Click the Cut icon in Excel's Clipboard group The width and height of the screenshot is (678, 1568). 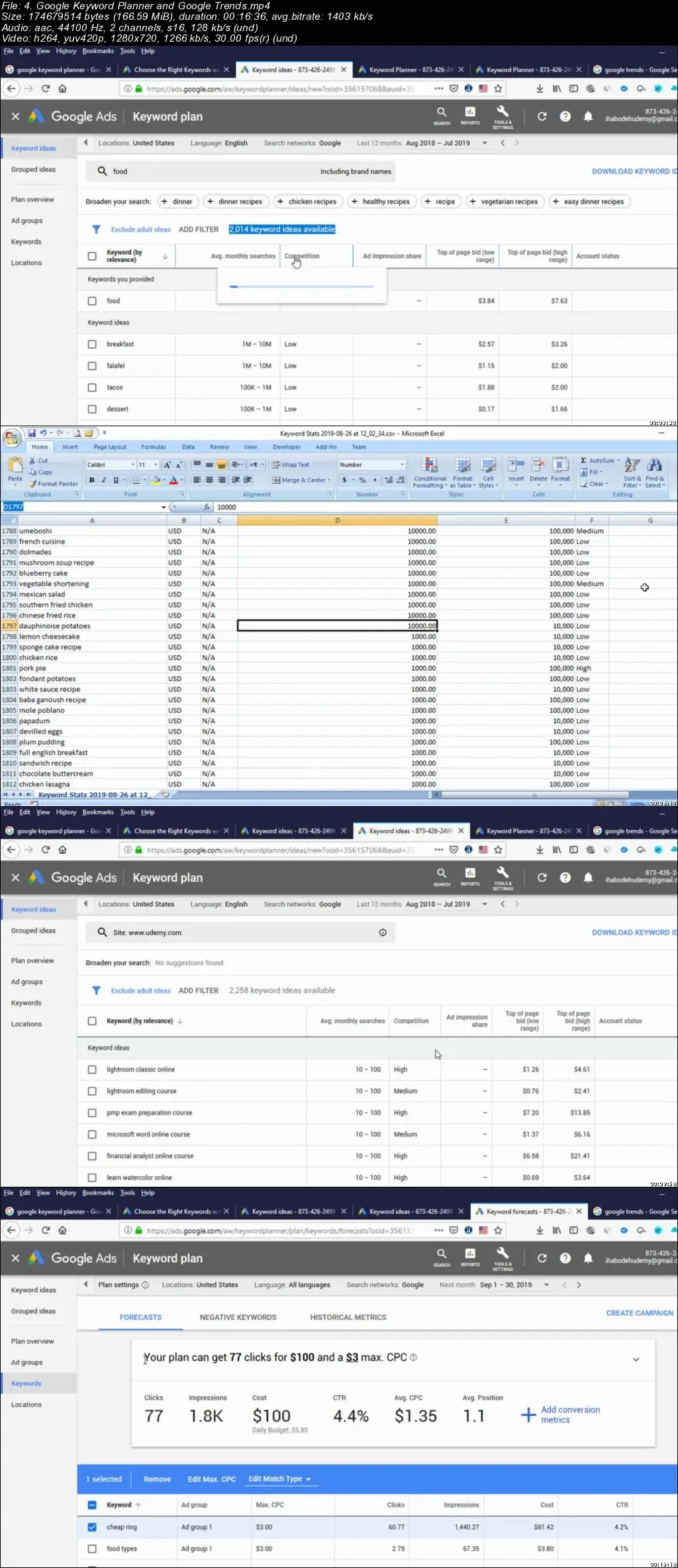coord(32,460)
